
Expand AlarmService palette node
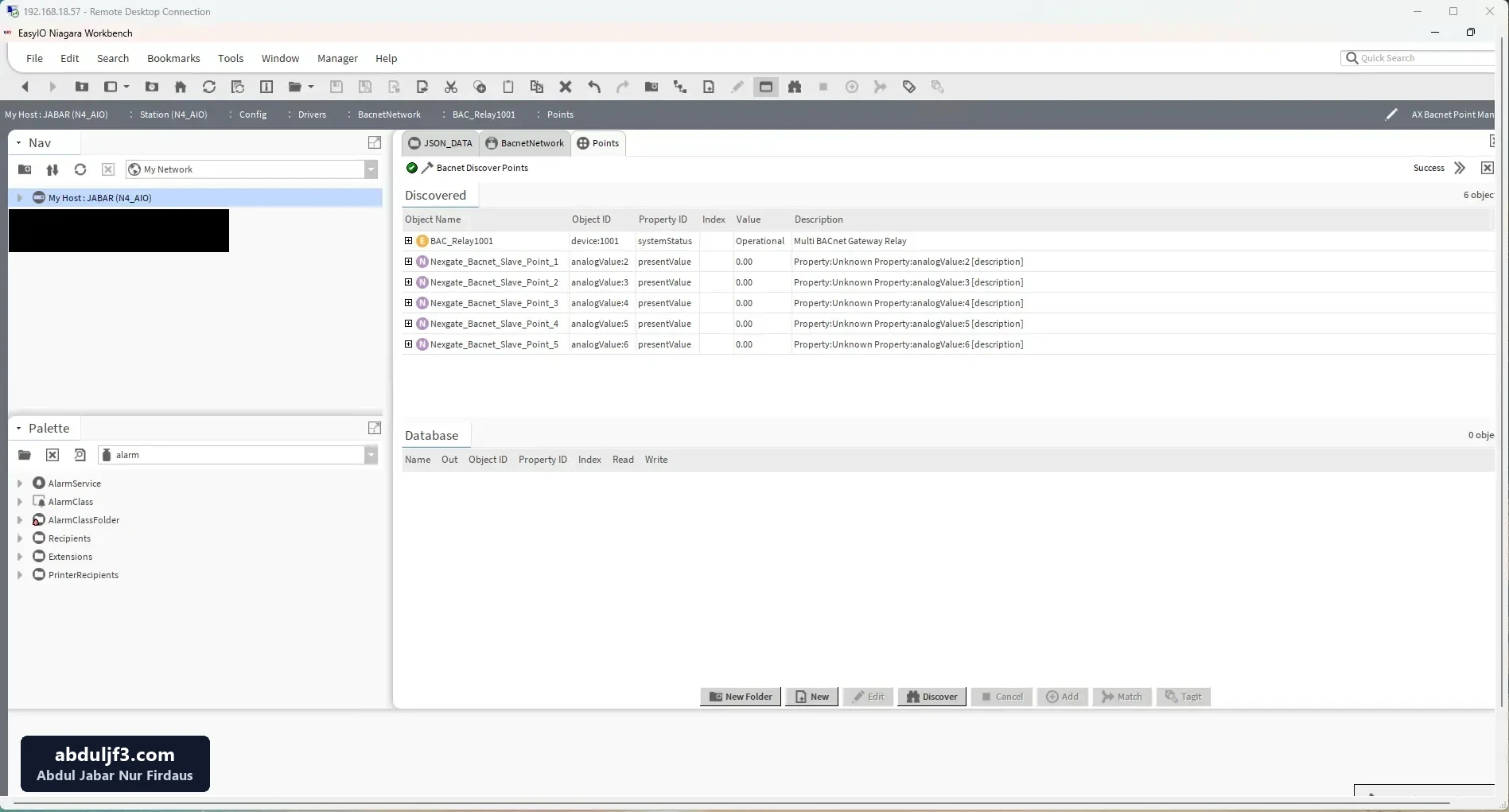pos(20,484)
